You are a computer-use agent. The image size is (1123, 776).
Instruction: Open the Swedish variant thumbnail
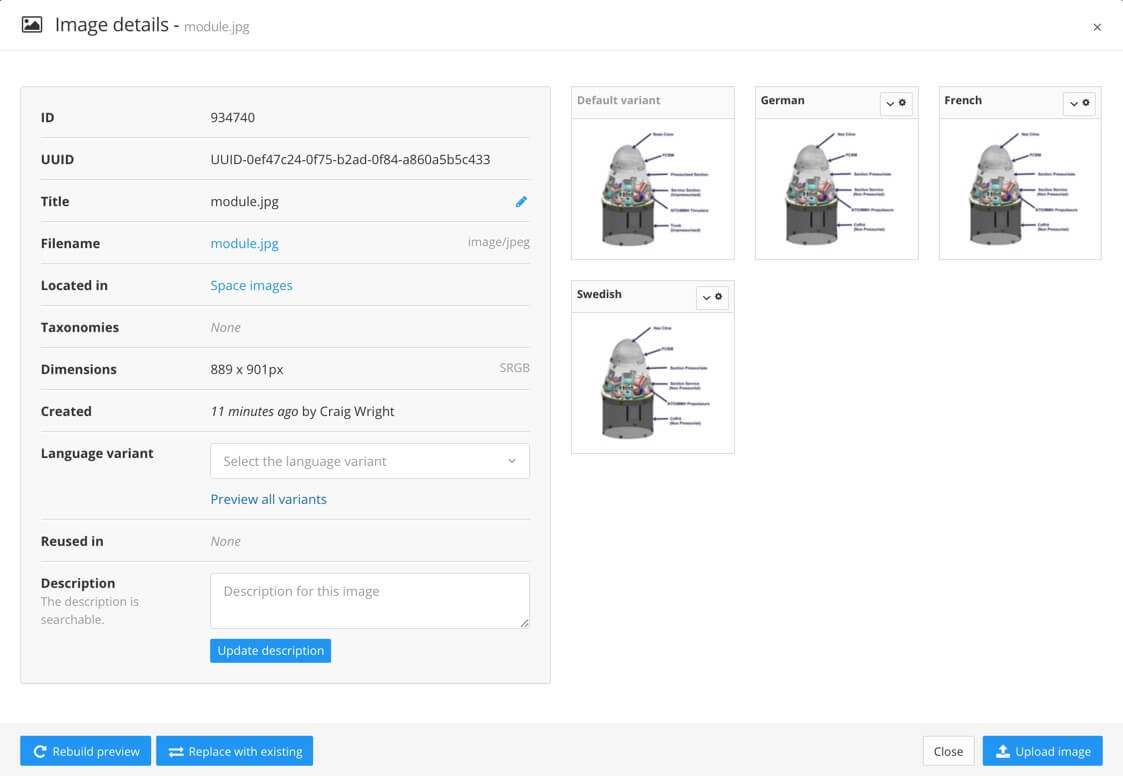click(652, 382)
